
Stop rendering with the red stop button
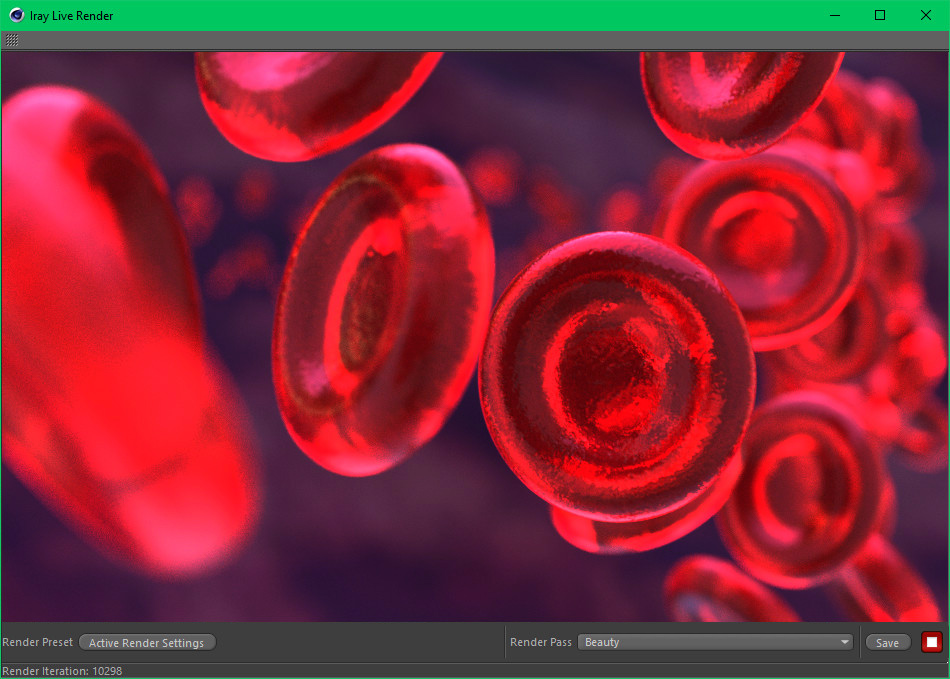931,642
